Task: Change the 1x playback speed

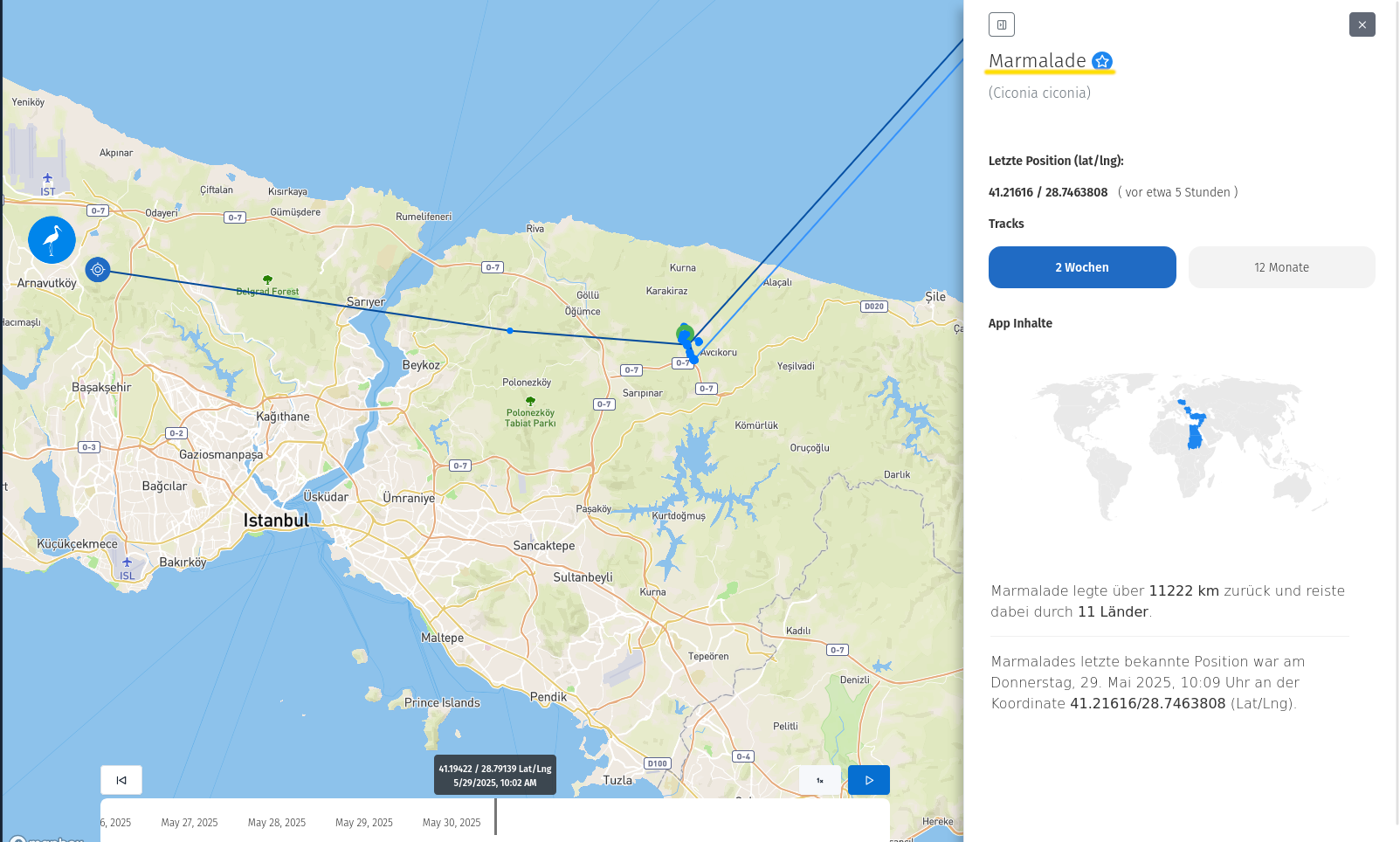Action: (x=819, y=780)
